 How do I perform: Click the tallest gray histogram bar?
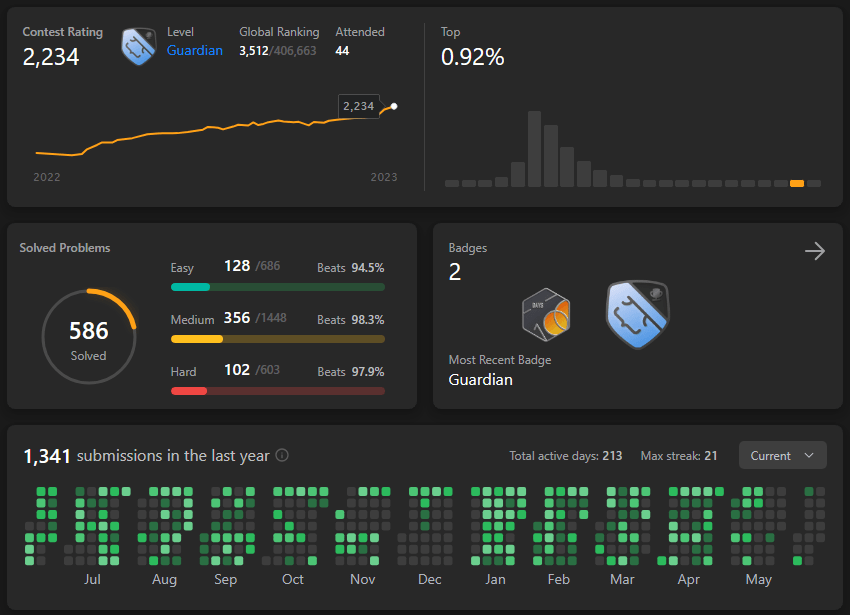click(x=535, y=149)
